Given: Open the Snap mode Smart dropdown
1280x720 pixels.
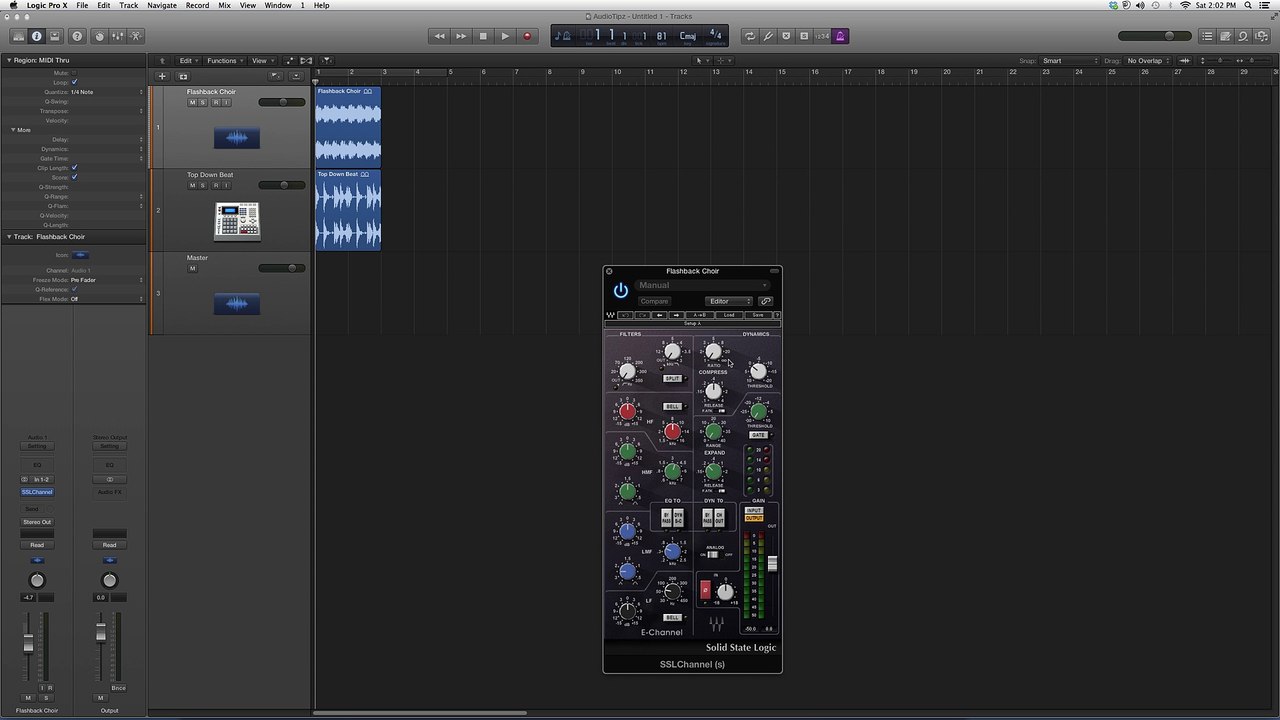Looking at the screenshot, I should coord(1070,61).
